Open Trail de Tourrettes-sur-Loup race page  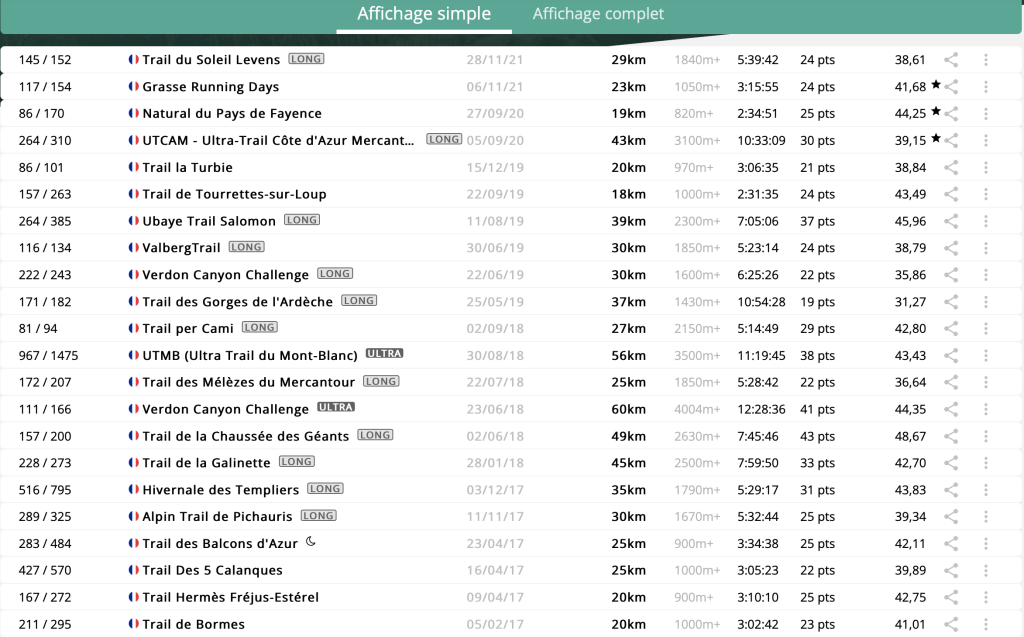234,194
